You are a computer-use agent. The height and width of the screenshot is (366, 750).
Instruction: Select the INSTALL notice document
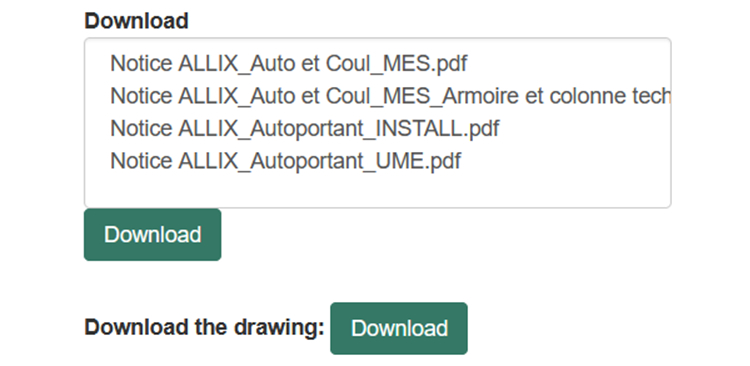pos(378,128)
